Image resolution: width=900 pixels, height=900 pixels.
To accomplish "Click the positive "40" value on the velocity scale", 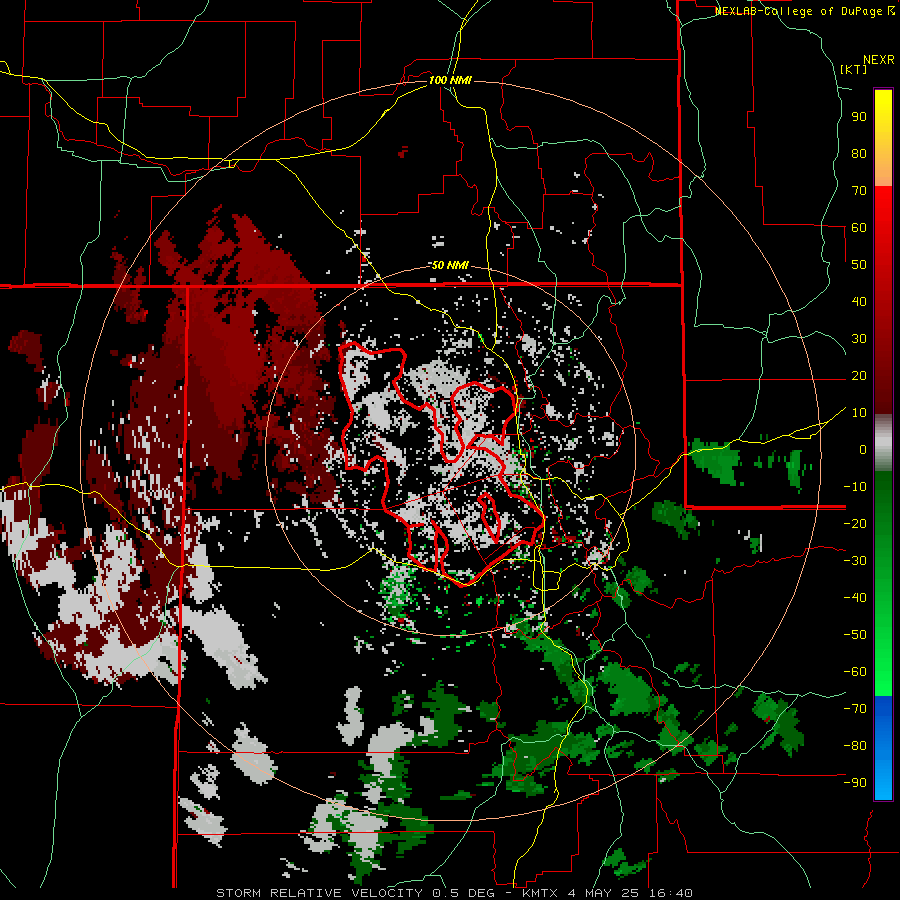I will (x=859, y=302).
